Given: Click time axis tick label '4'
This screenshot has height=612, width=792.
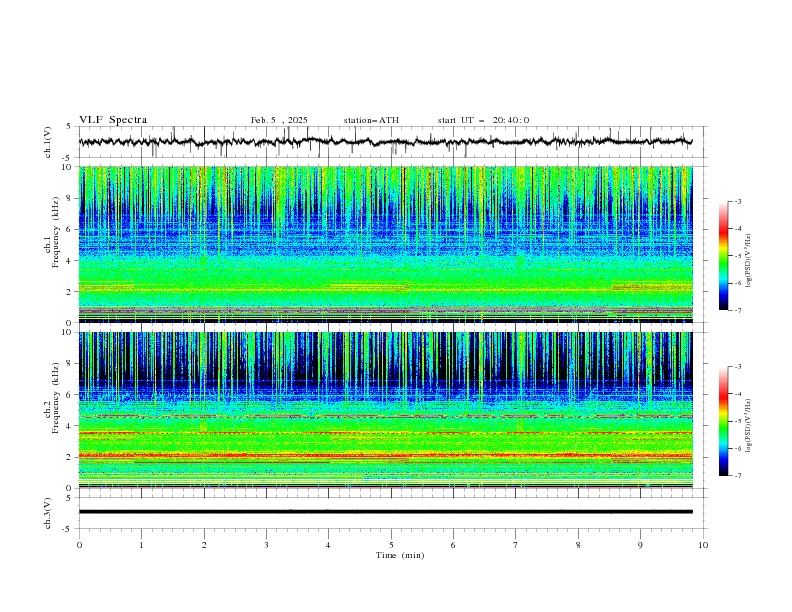Looking at the screenshot, I should (328, 545).
